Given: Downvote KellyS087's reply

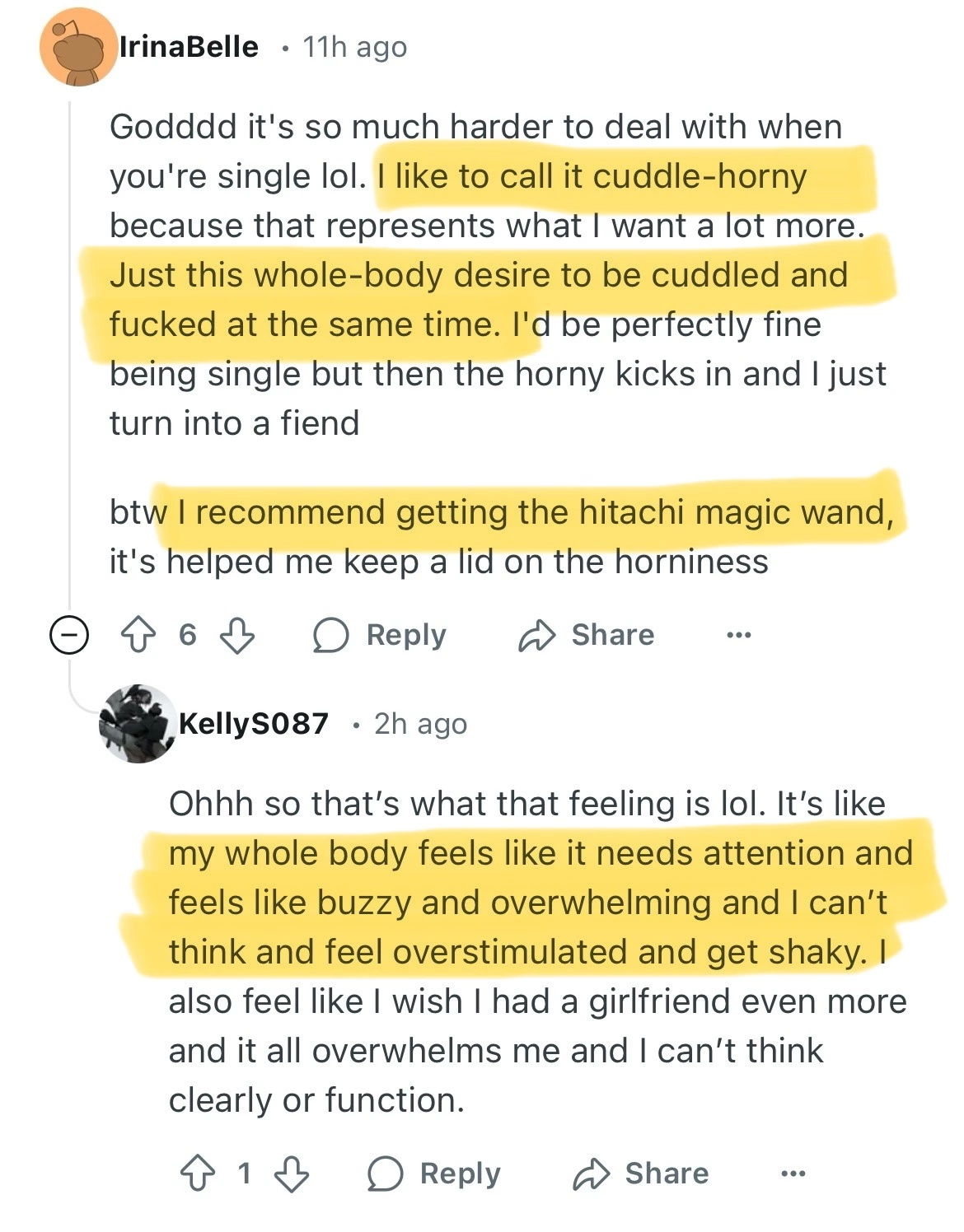Looking at the screenshot, I should [291, 1174].
